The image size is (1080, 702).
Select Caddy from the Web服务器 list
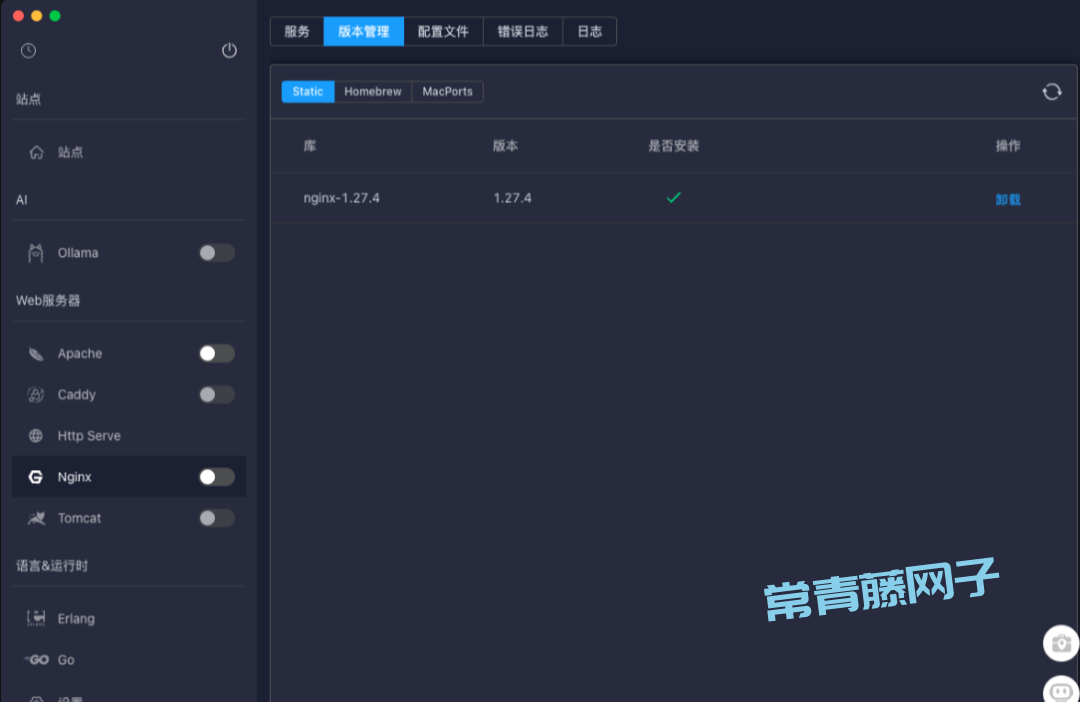point(76,394)
